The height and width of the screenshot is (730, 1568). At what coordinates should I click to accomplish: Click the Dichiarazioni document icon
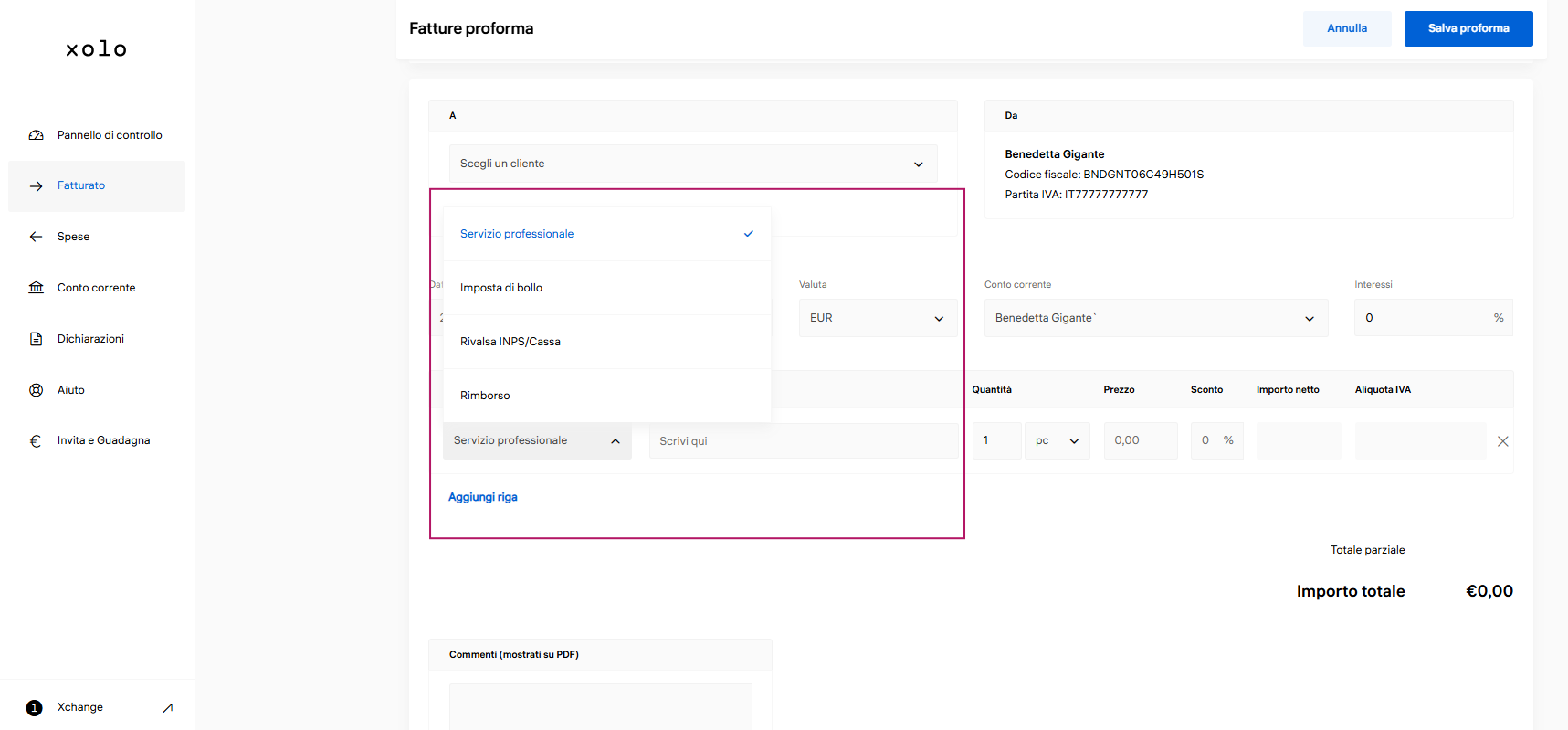(x=37, y=339)
